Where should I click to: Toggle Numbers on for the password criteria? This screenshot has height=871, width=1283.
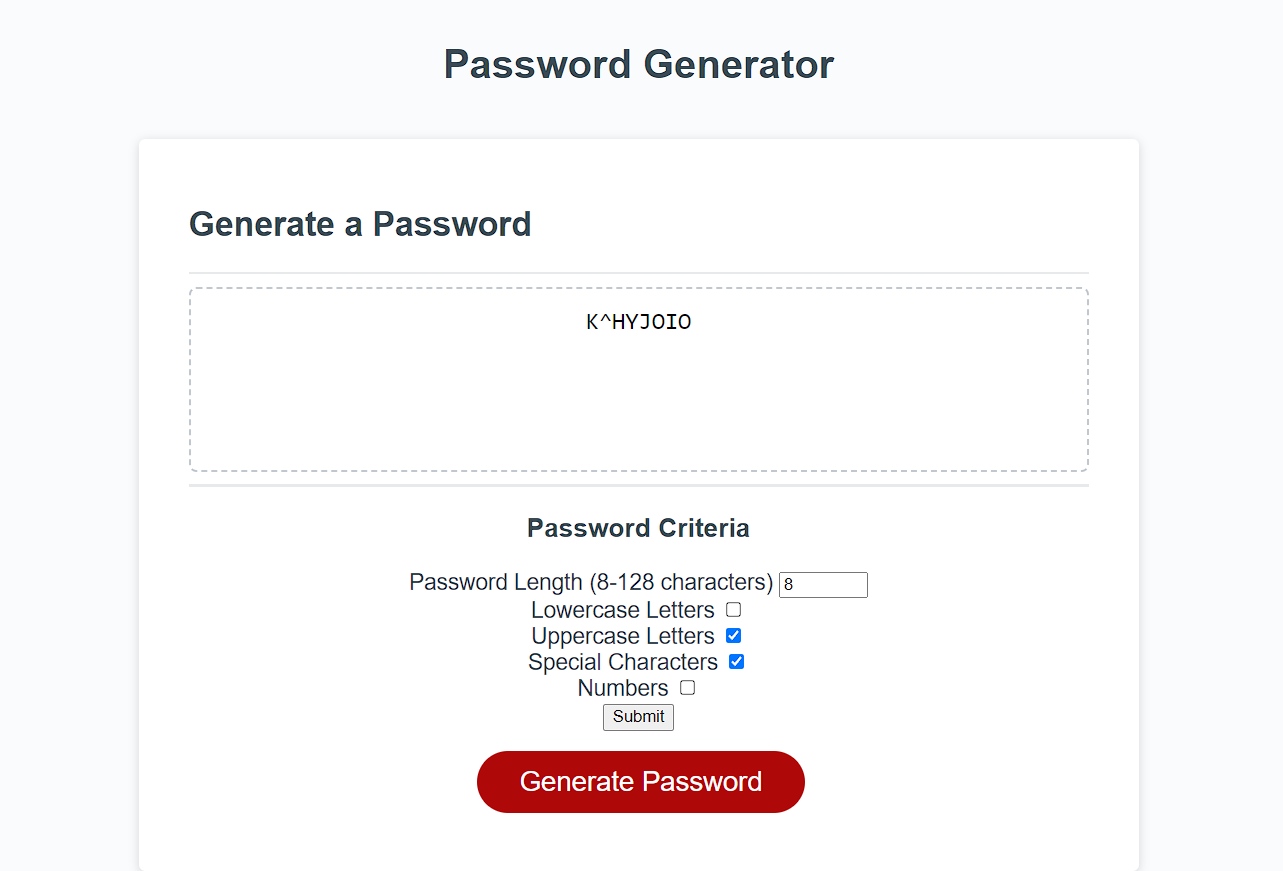[x=687, y=687]
